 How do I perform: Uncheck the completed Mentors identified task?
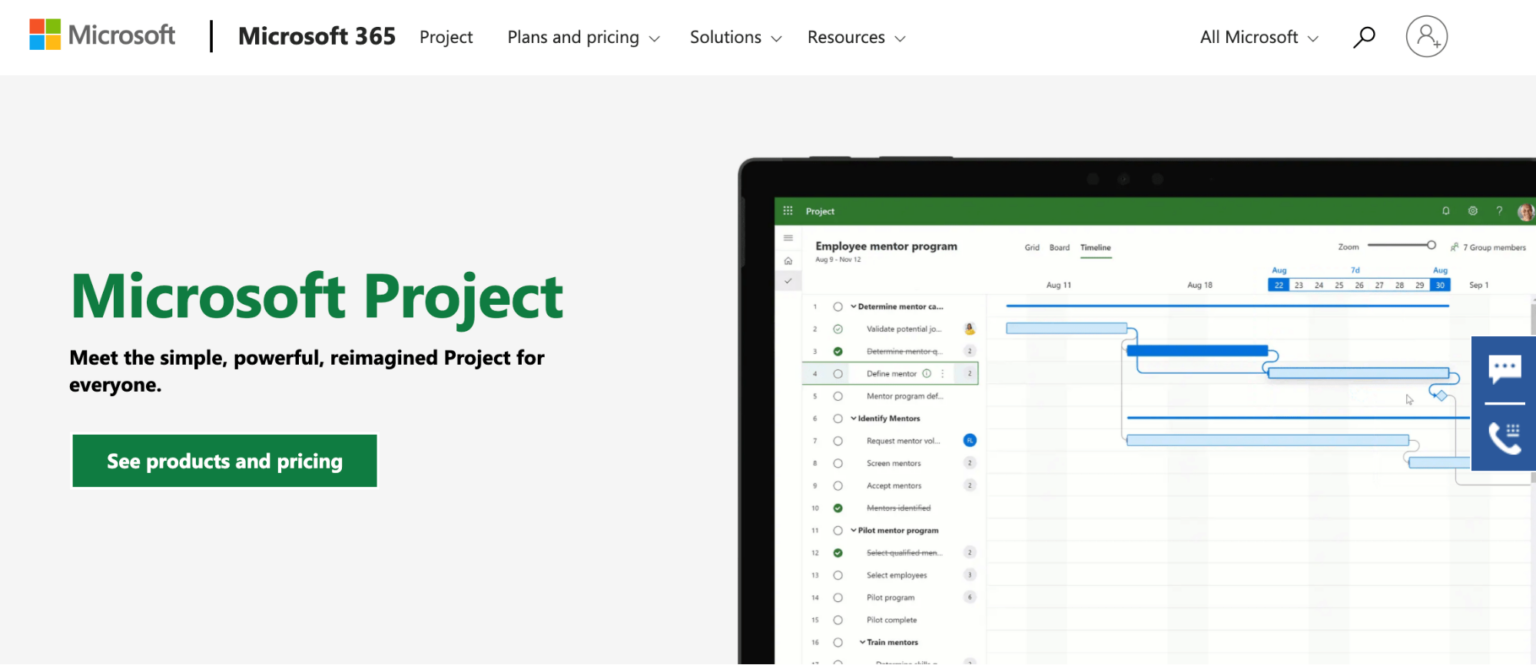click(838, 507)
